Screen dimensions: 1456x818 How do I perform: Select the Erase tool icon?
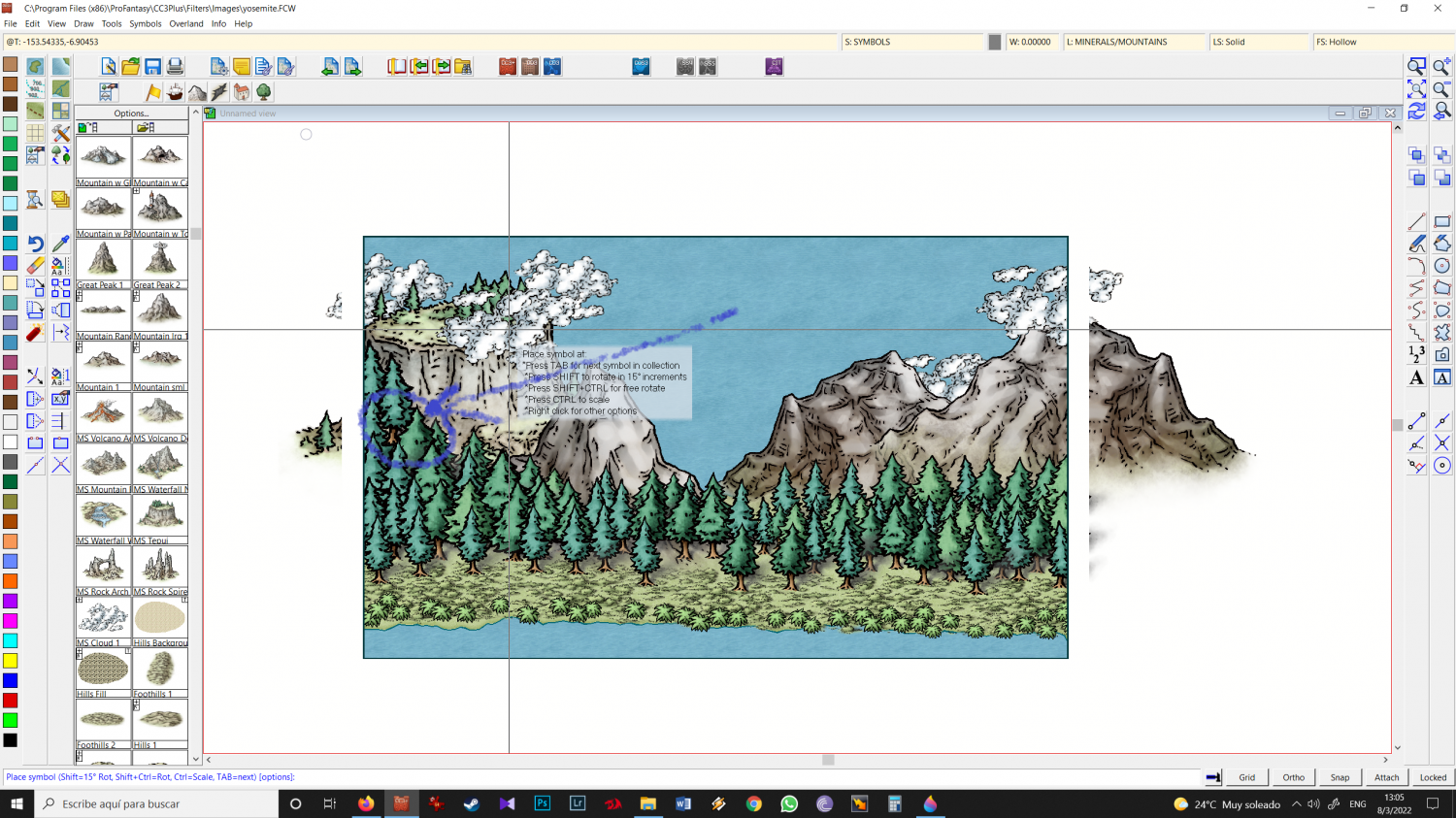point(35,265)
